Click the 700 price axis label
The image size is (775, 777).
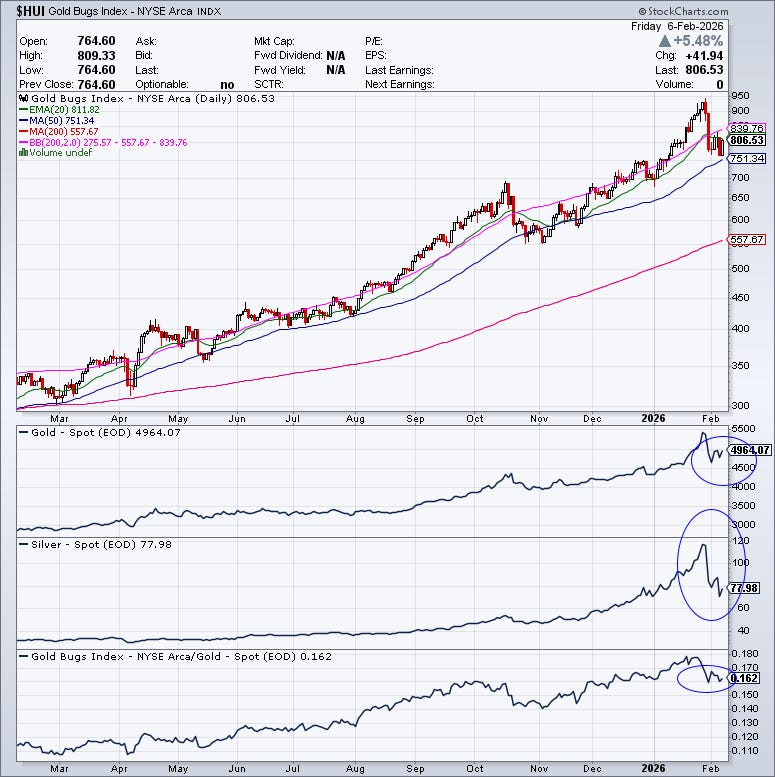tap(741, 177)
